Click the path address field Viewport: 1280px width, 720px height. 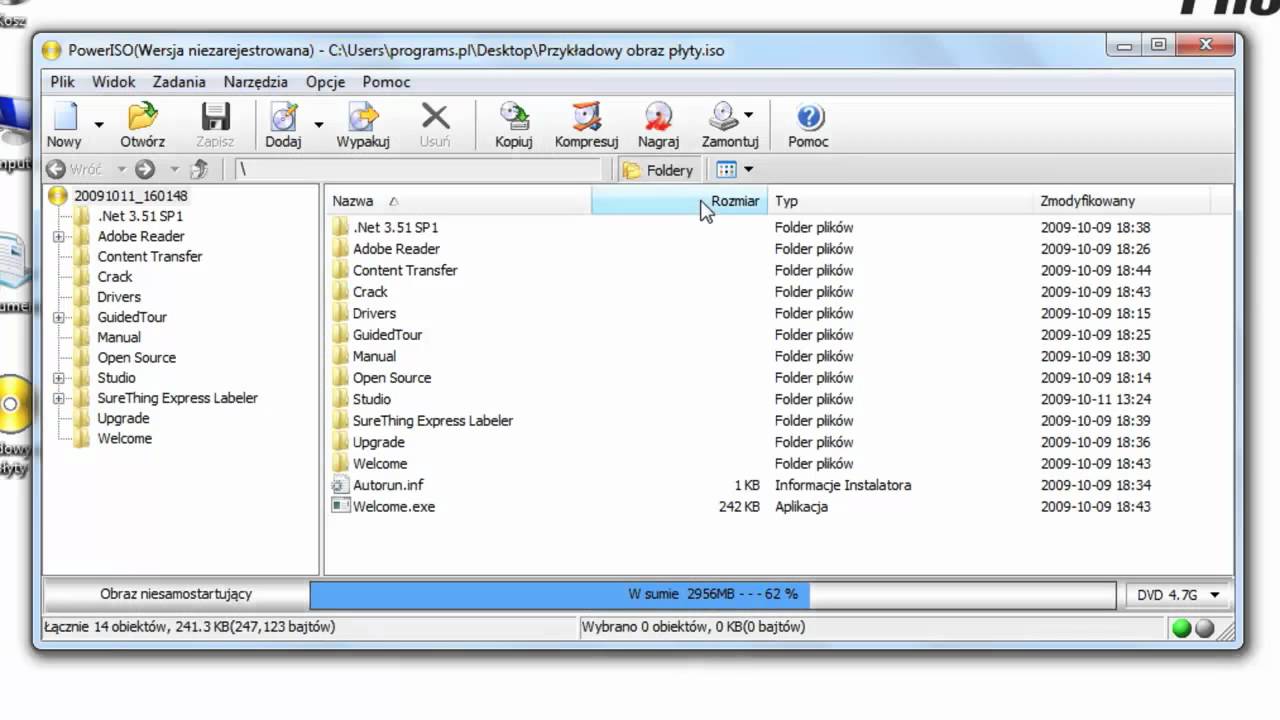tap(417, 170)
